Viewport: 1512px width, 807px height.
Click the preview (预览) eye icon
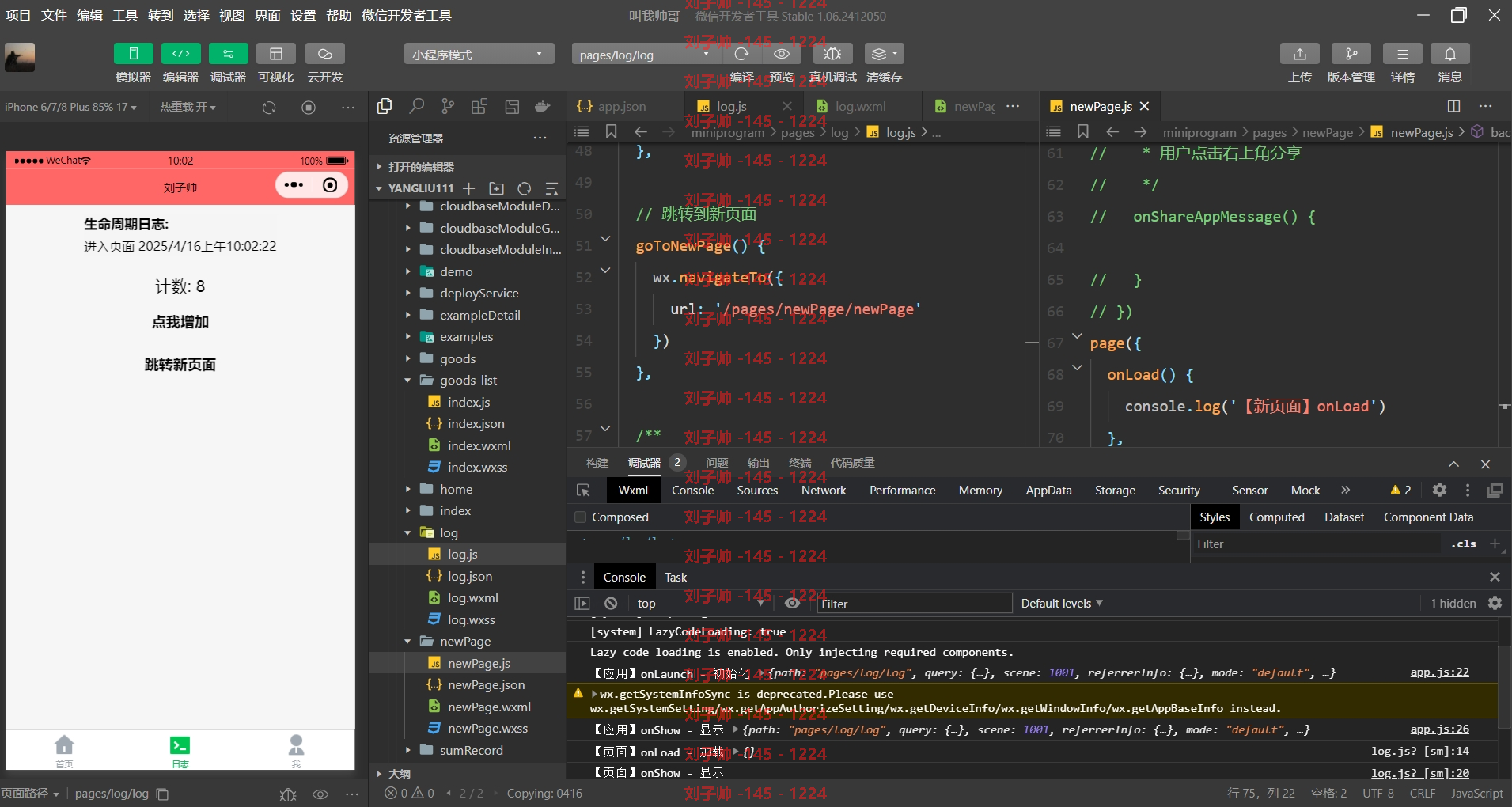pos(782,54)
